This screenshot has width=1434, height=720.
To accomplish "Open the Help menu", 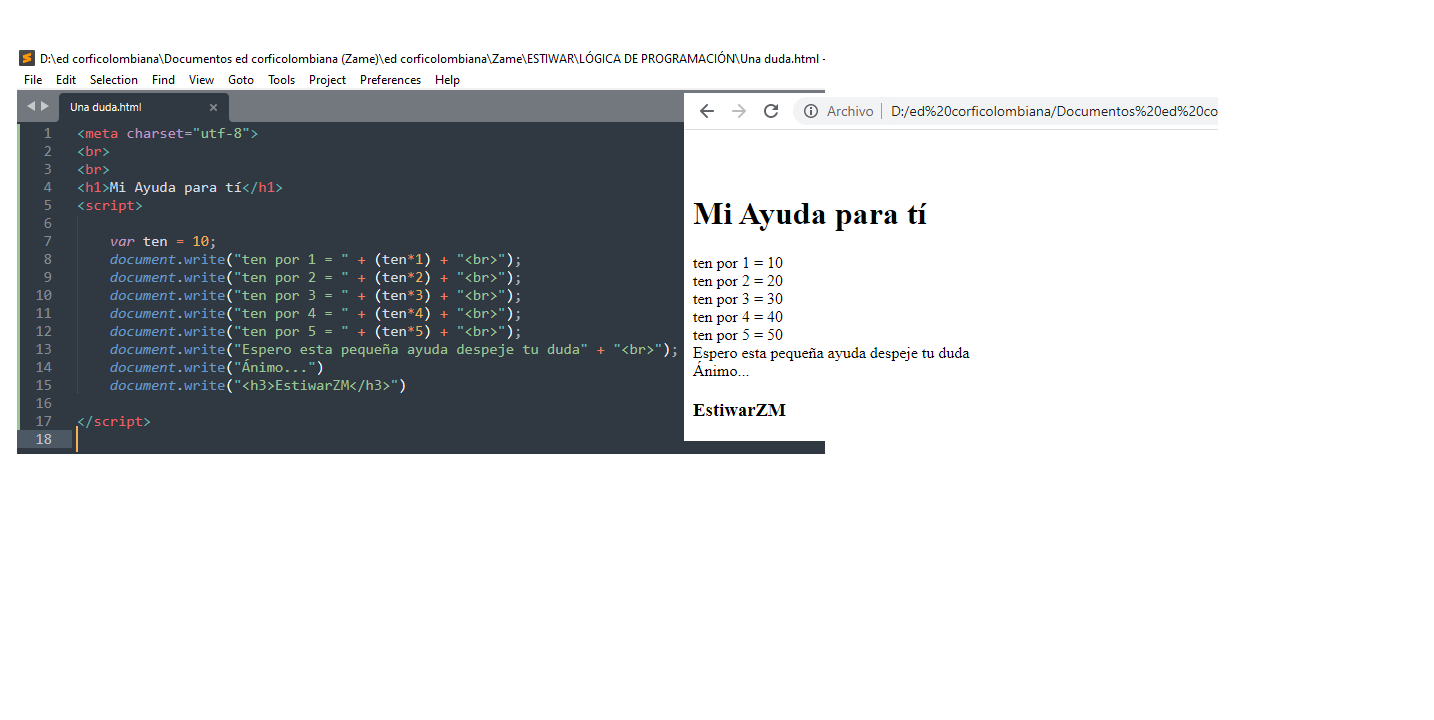I will (x=447, y=80).
